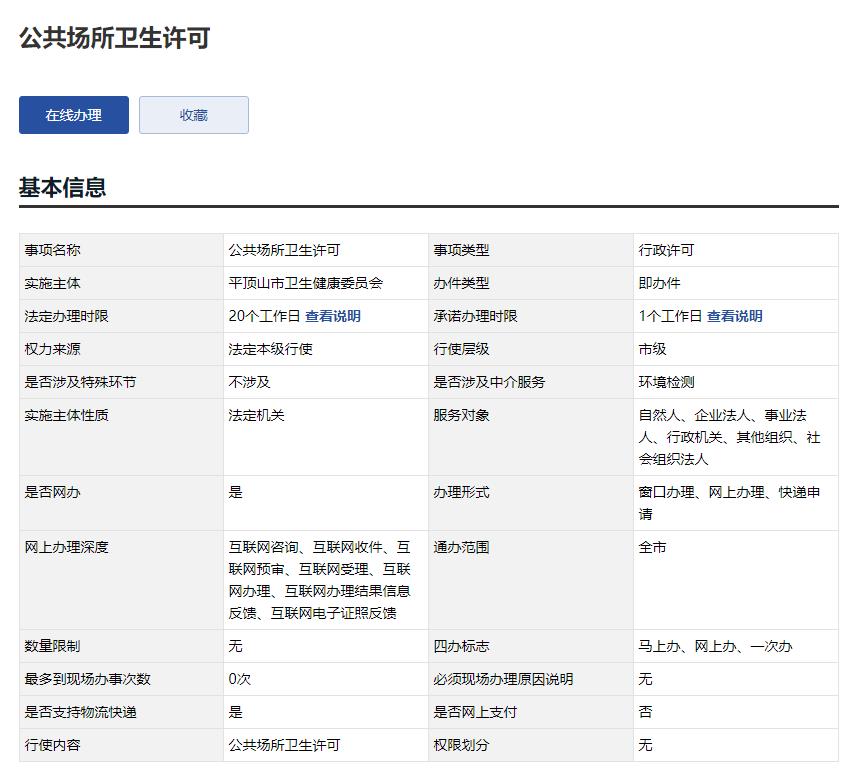Click the 办件类型 label
This screenshot has width=848, height=769.
(461, 283)
